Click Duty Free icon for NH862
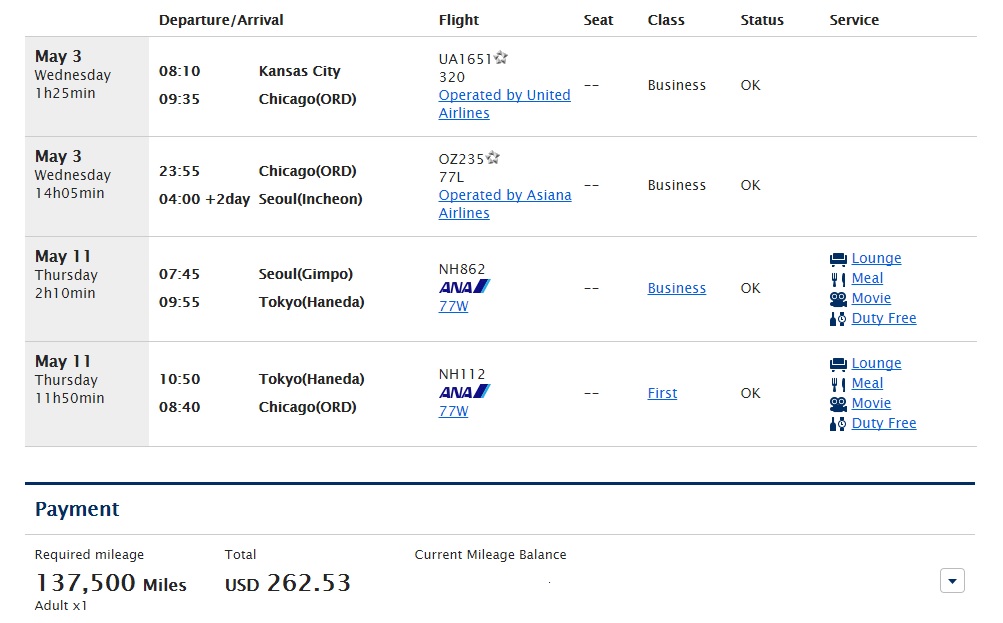The image size is (1003, 623). pyautogui.click(x=838, y=319)
